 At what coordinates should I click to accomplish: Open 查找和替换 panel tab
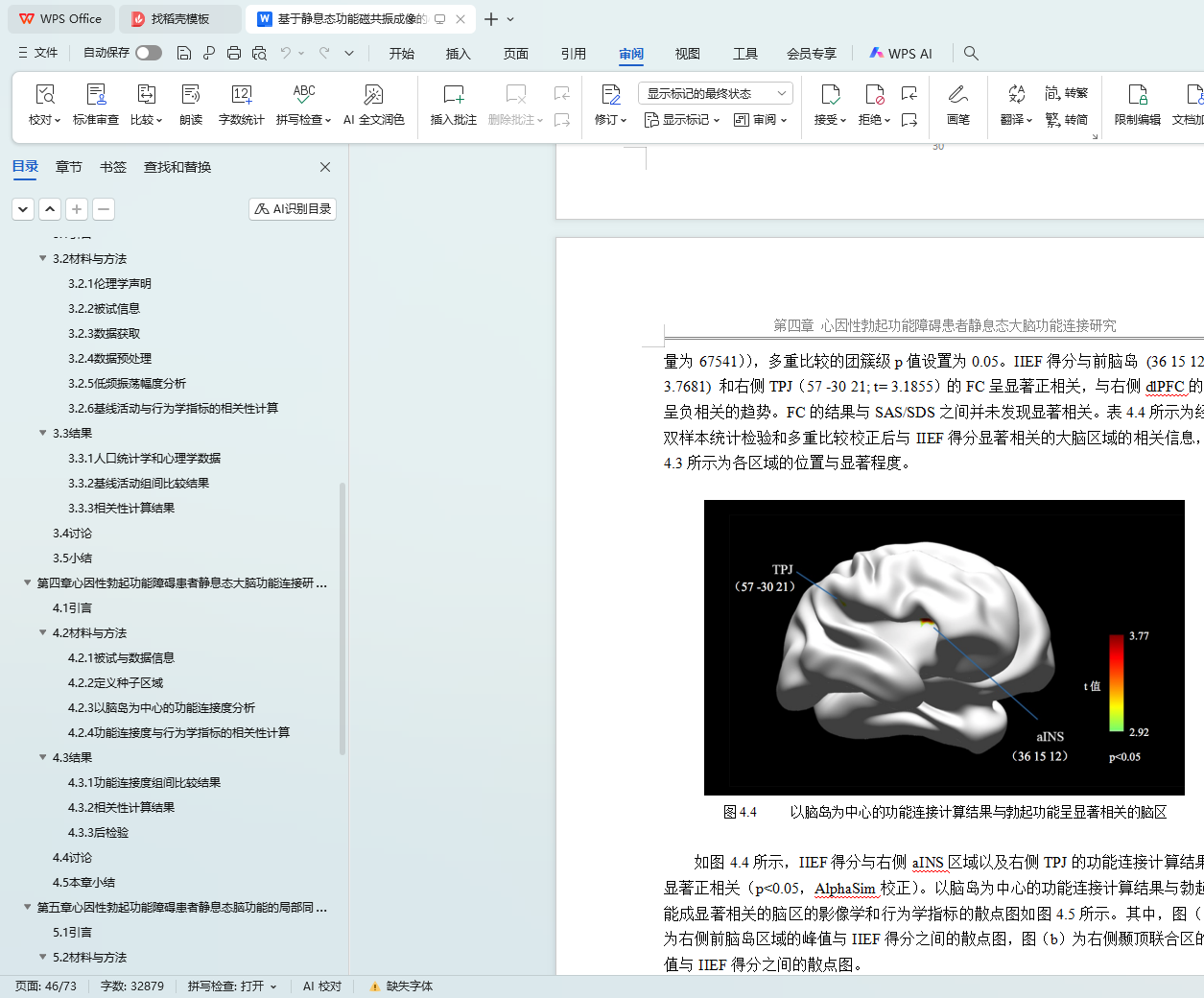[177, 167]
